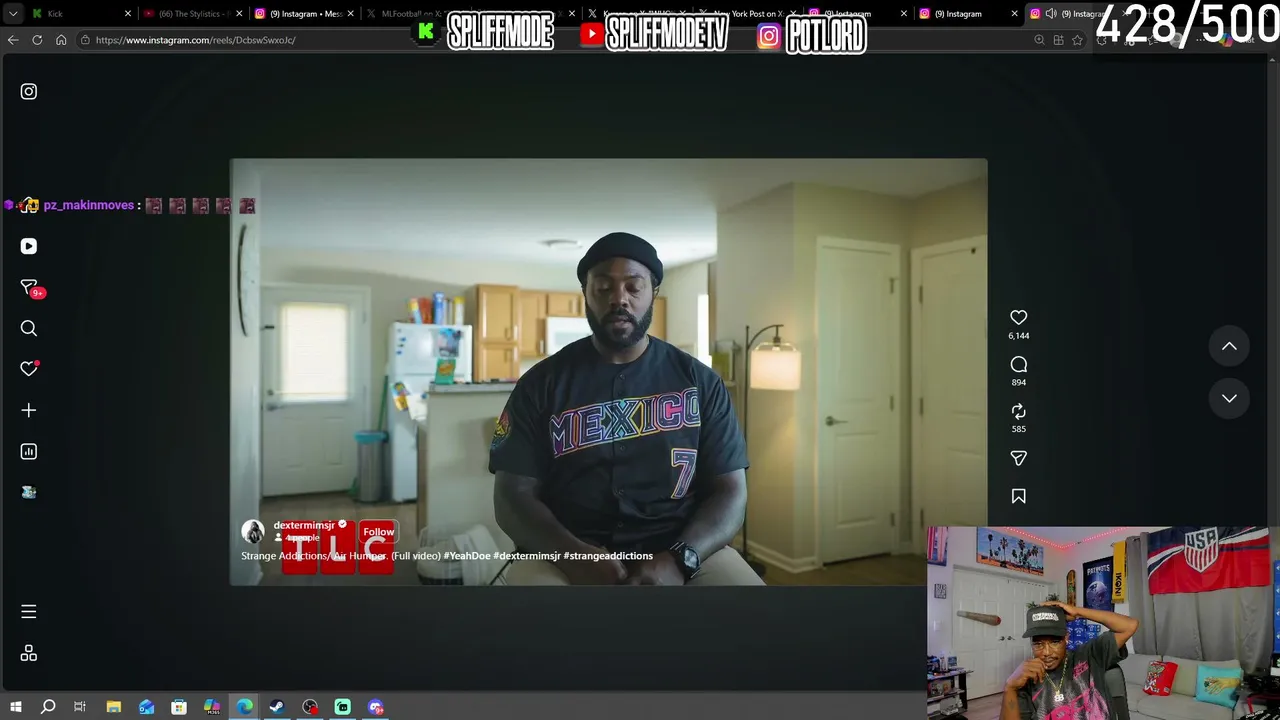Open Steam from the taskbar
This screenshot has height=720, width=1280.
[x=277, y=707]
